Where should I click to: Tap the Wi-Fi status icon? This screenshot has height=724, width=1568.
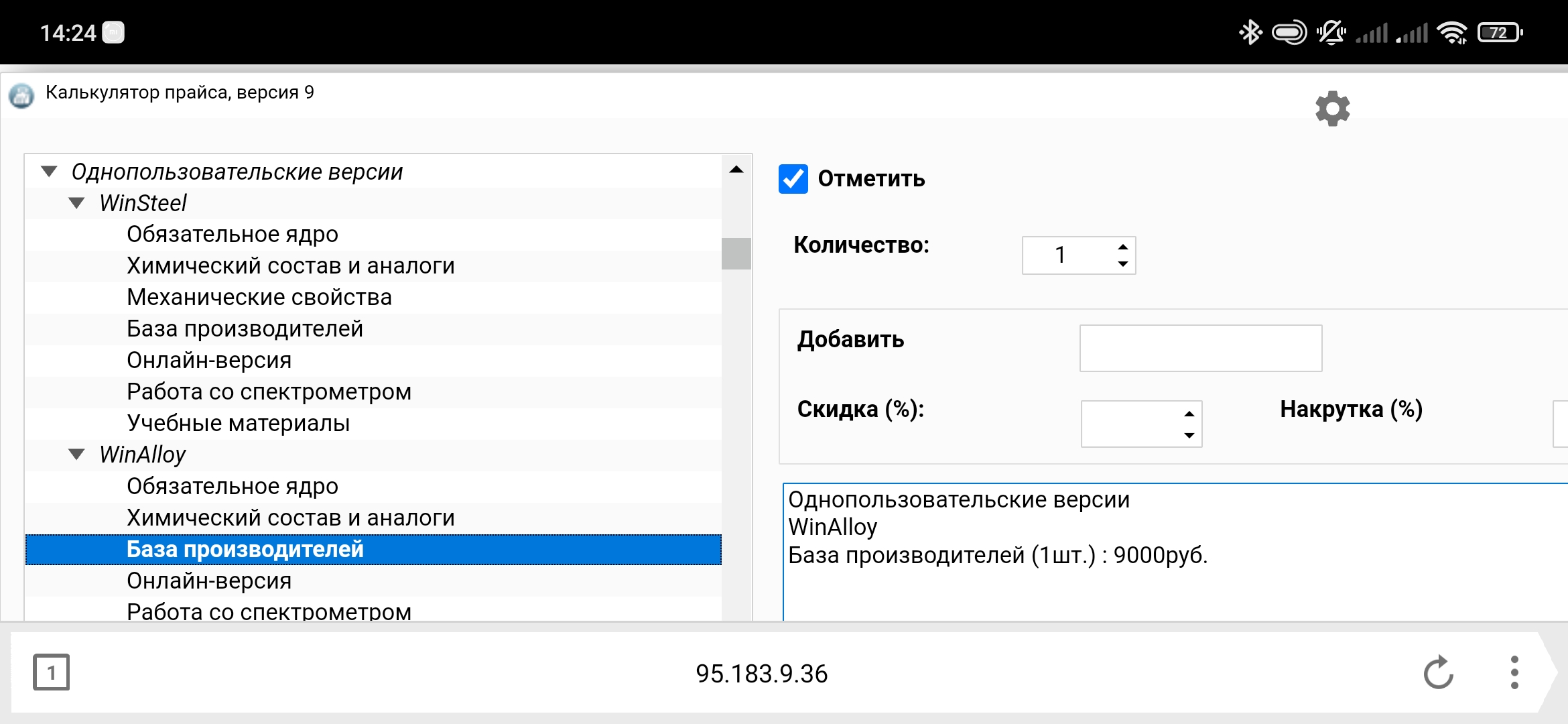click(1452, 32)
